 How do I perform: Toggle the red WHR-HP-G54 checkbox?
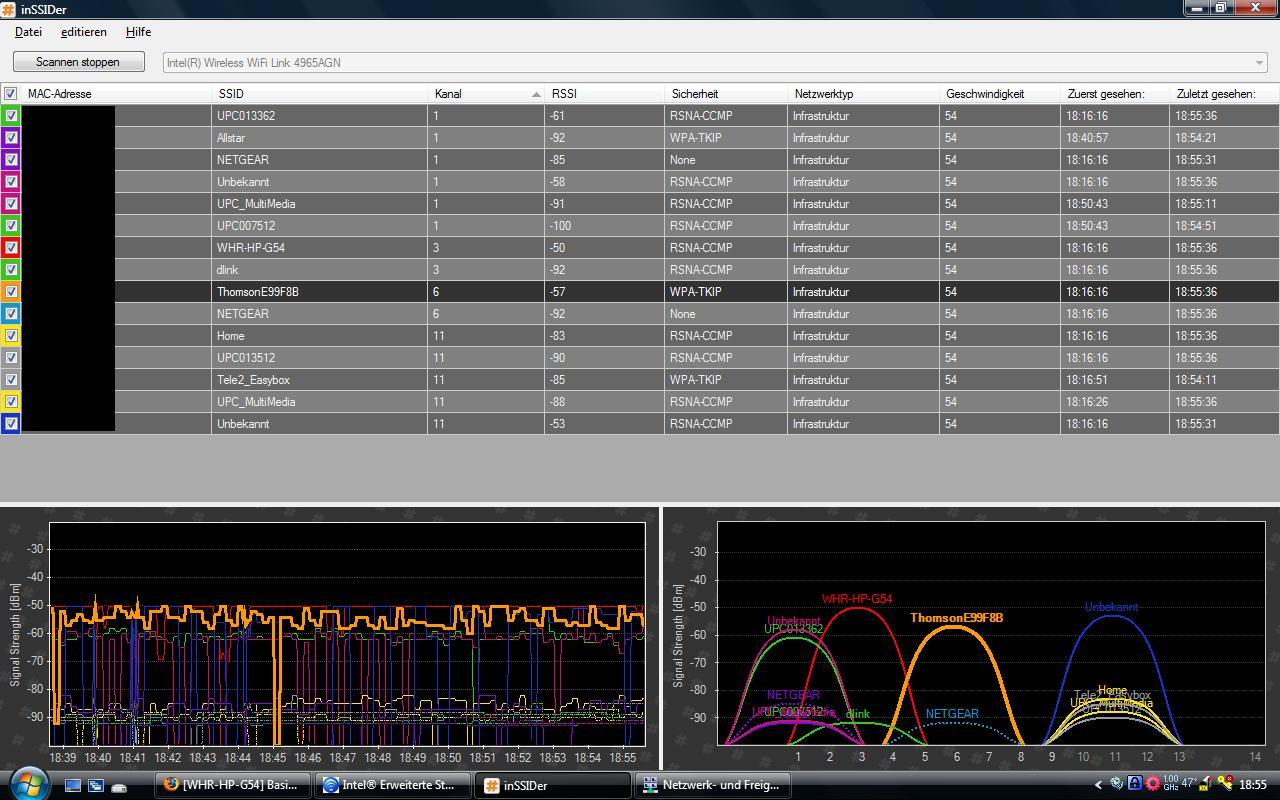tap(11, 247)
